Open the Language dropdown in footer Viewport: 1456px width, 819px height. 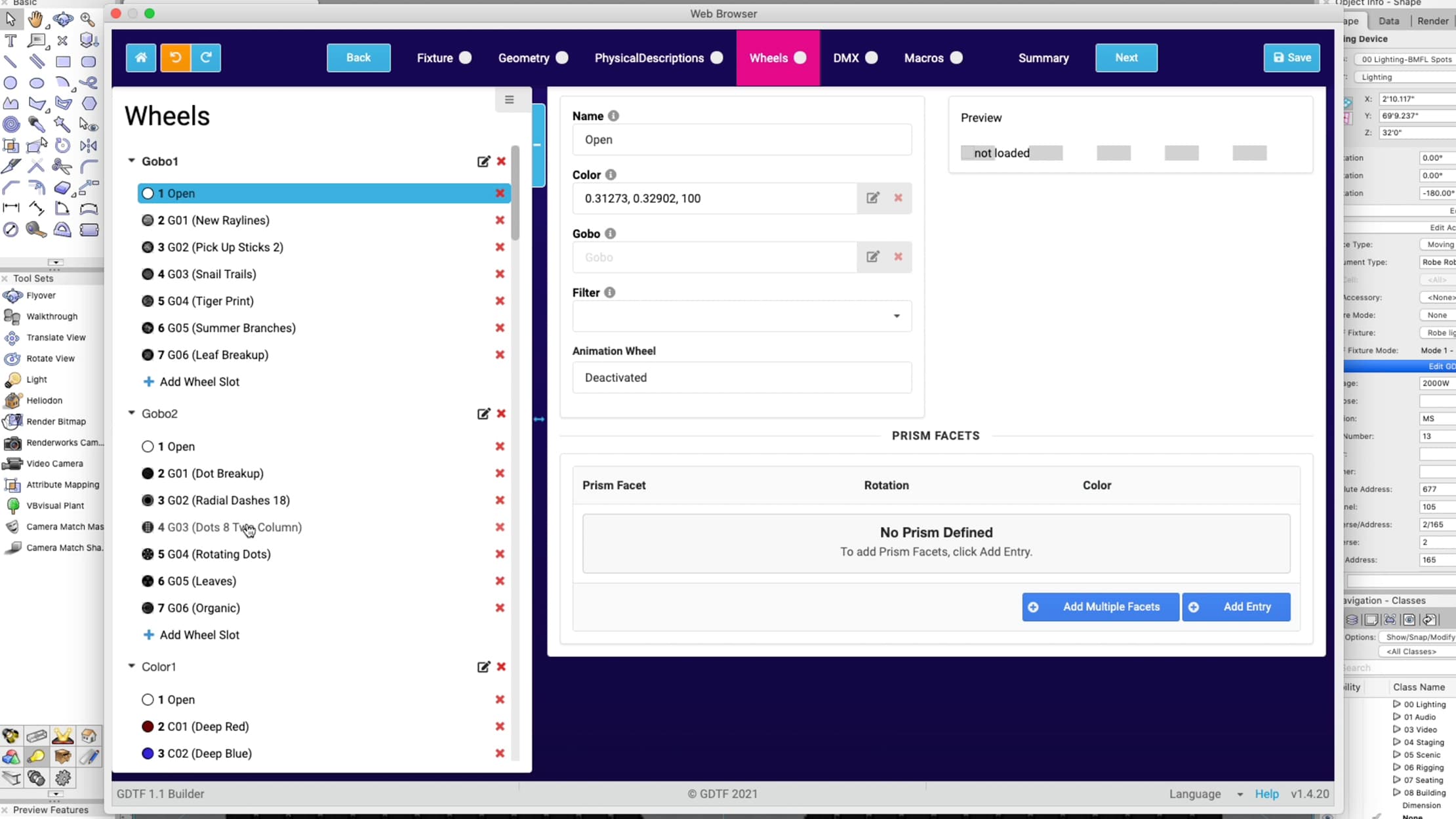(1205, 794)
